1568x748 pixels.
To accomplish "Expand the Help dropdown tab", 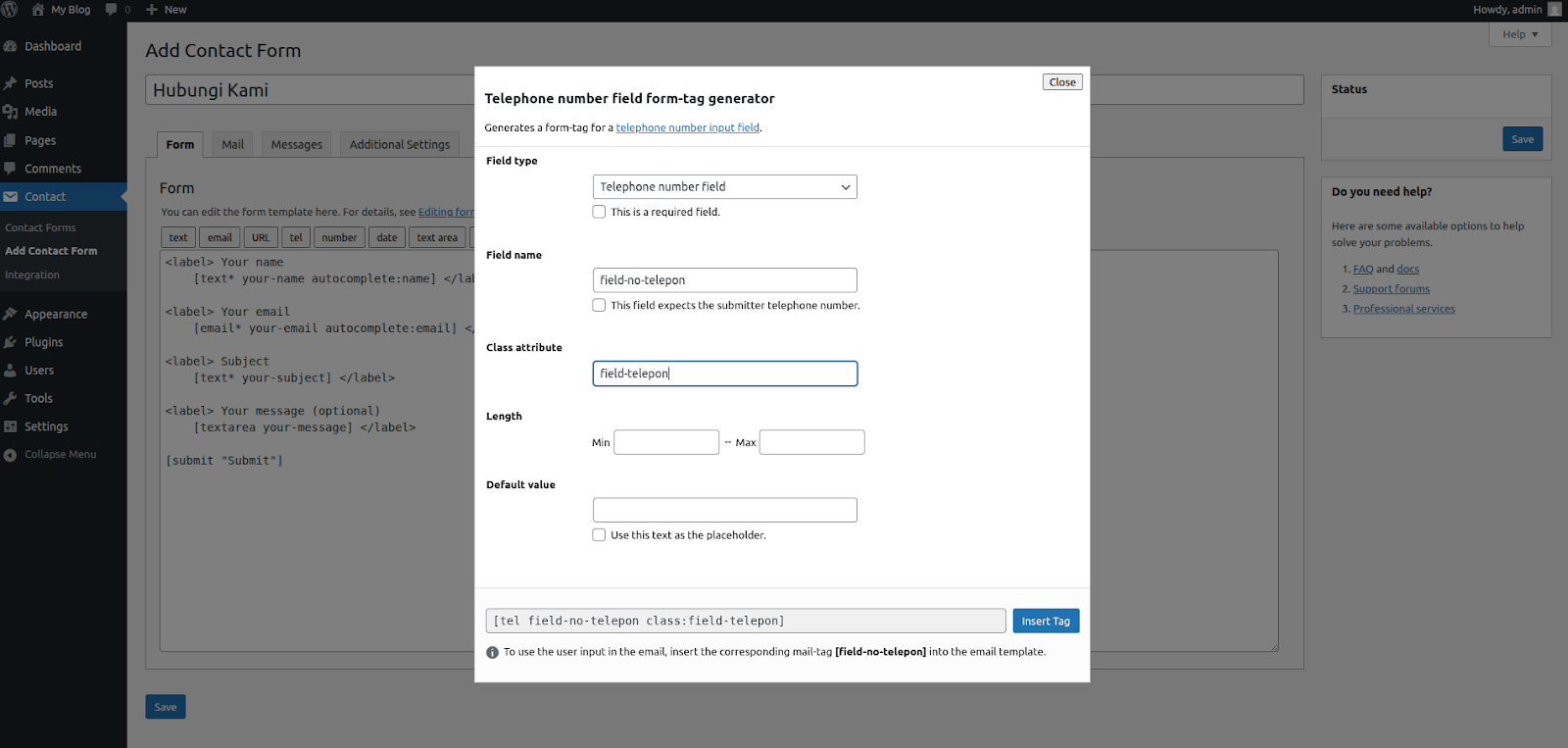I will point(1520,34).
